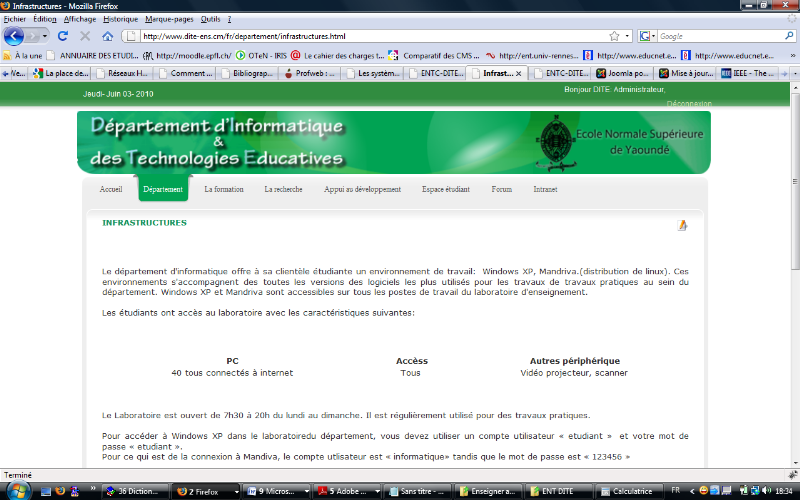This screenshot has height=500, width=800.
Task: Open the OTeN - IRIS bookmark
Action: (261, 55)
